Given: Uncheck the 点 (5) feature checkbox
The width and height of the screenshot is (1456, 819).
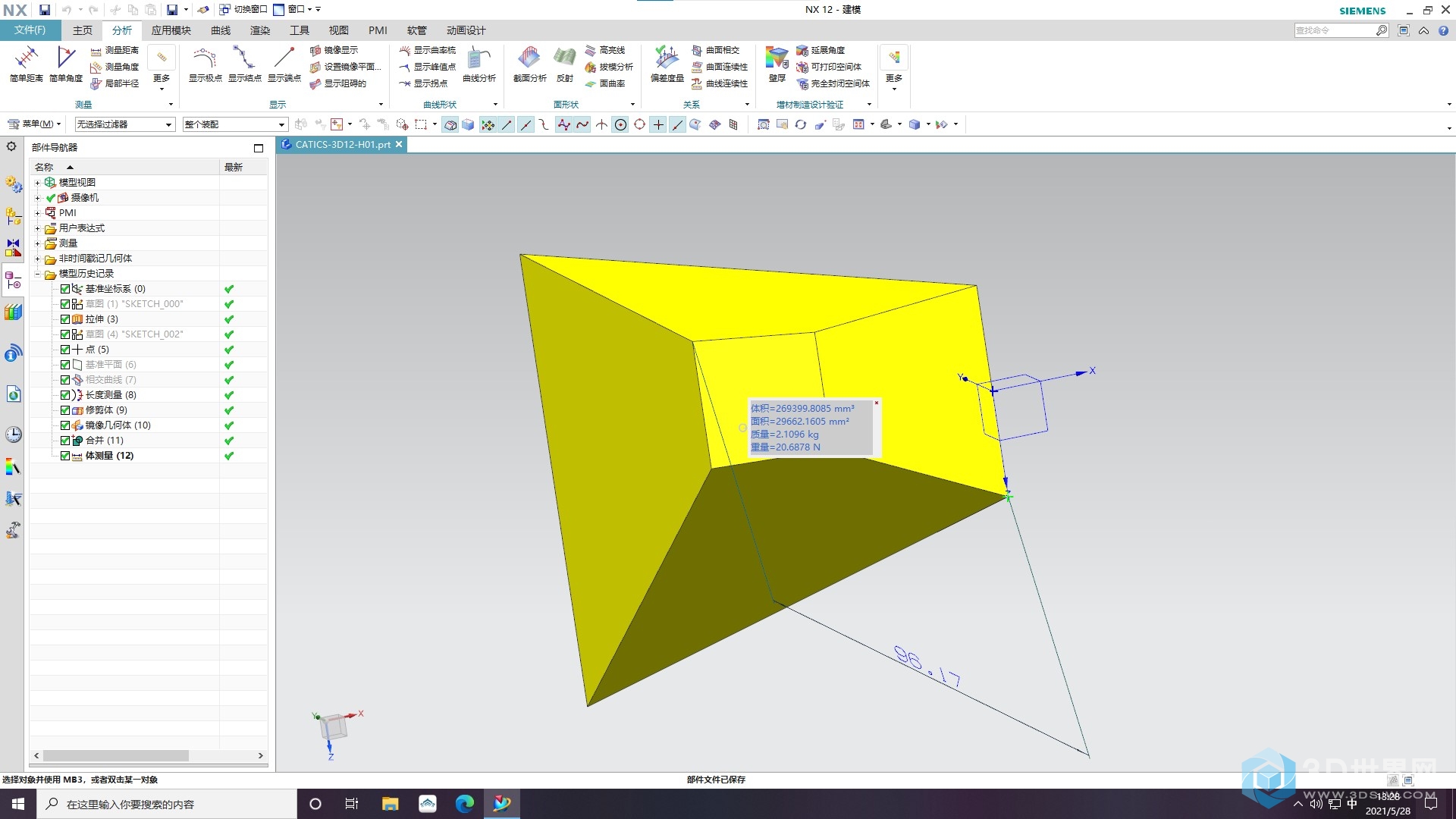Looking at the screenshot, I should click(65, 350).
